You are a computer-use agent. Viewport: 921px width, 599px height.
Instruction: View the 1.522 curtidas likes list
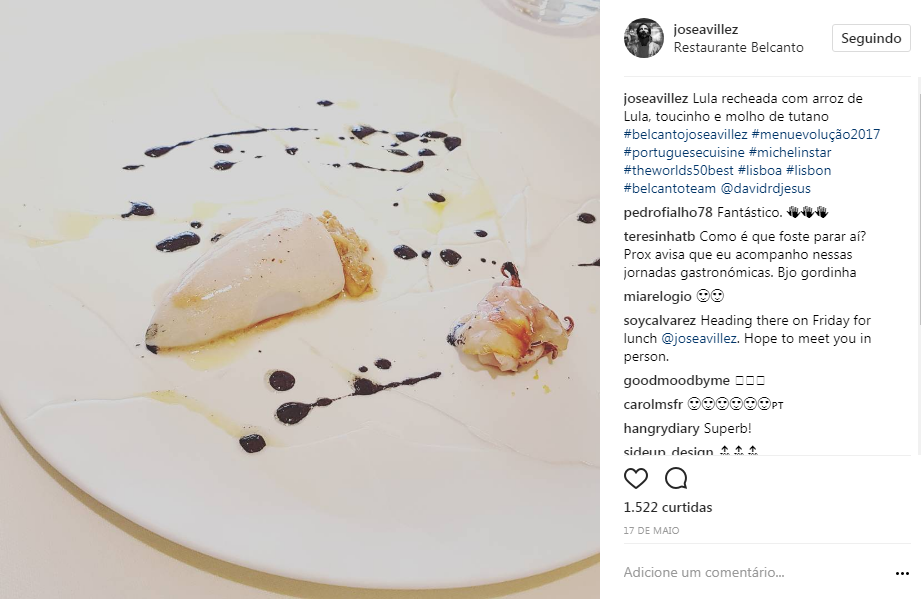[668, 507]
